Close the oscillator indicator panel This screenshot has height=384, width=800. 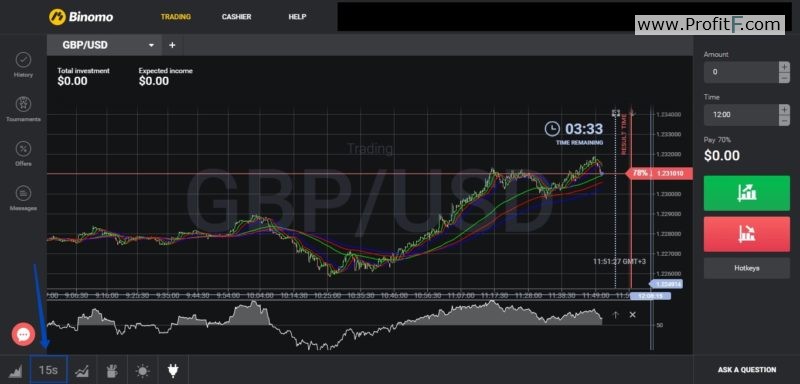(633, 315)
